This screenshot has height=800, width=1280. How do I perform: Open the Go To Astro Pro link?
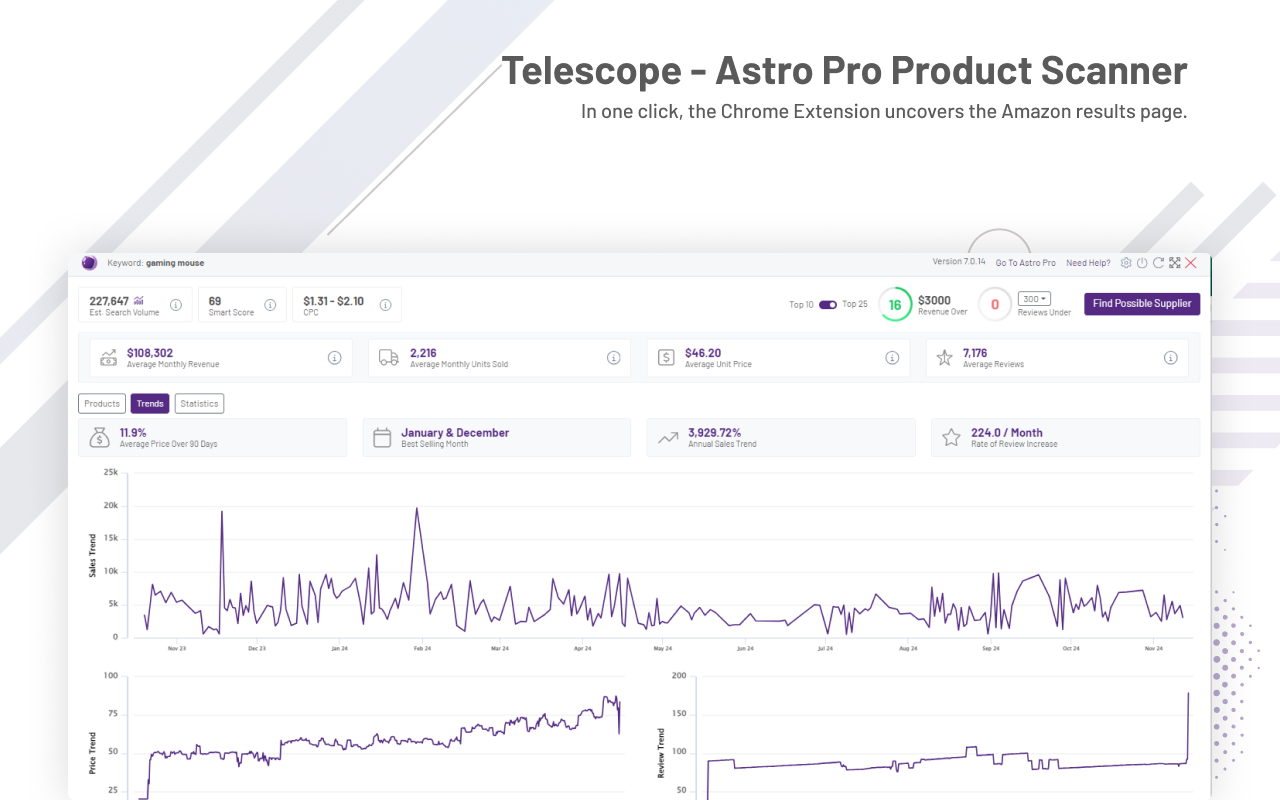pos(1025,262)
